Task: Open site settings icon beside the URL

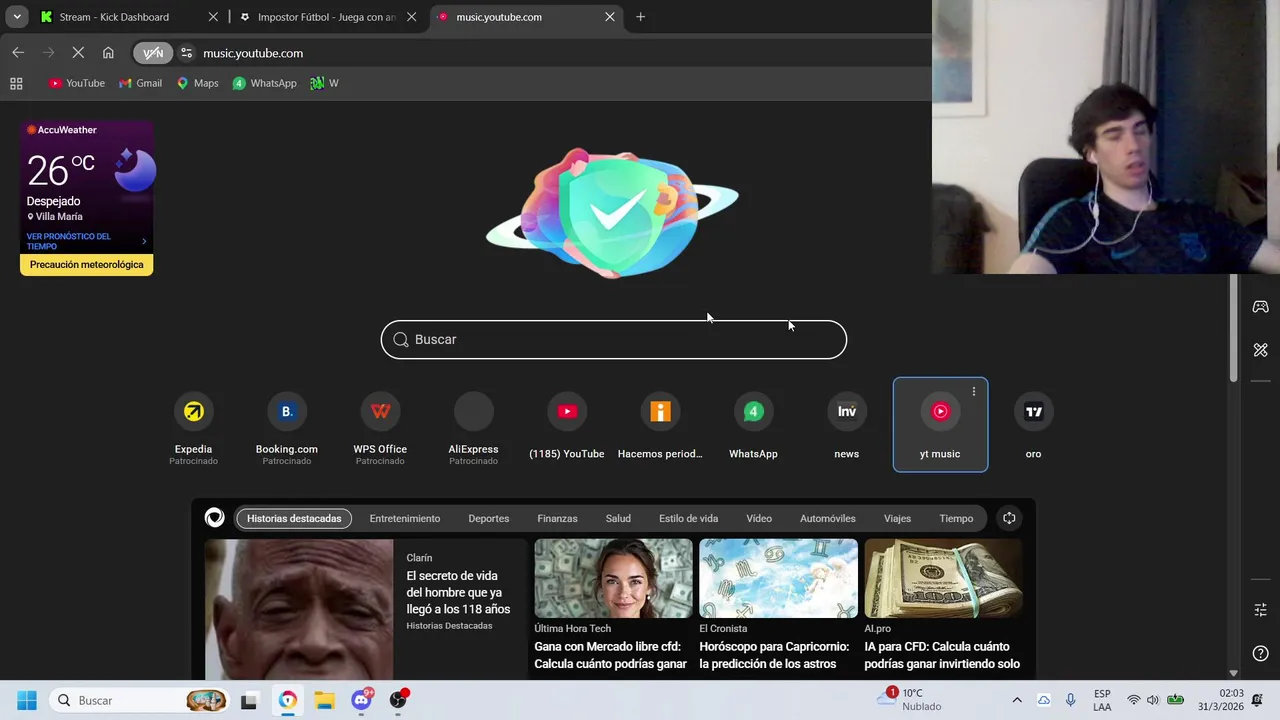Action: click(x=186, y=53)
